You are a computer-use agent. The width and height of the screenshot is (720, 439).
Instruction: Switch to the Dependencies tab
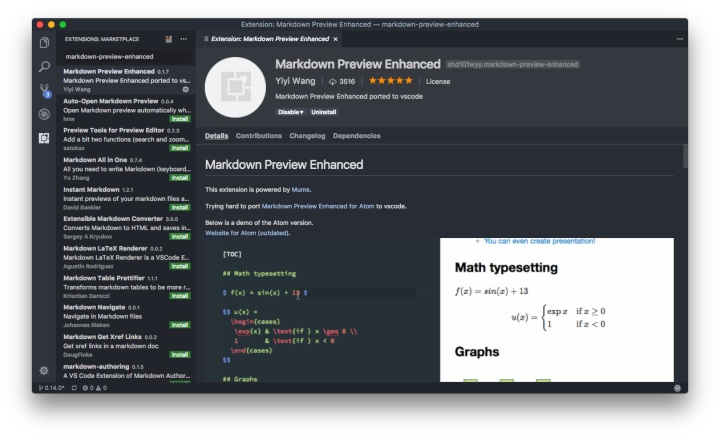(x=356, y=136)
